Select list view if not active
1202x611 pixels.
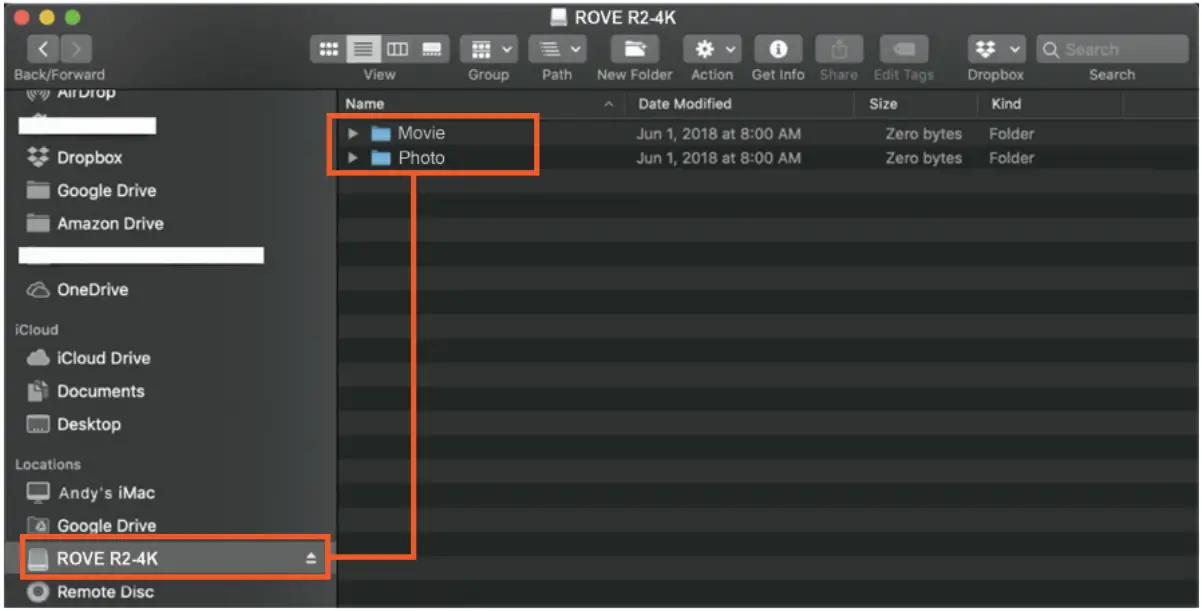(363, 48)
